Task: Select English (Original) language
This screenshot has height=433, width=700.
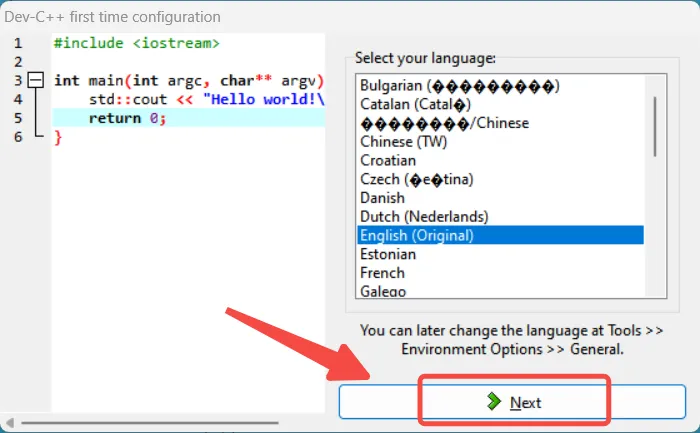Action: (500, 235)
